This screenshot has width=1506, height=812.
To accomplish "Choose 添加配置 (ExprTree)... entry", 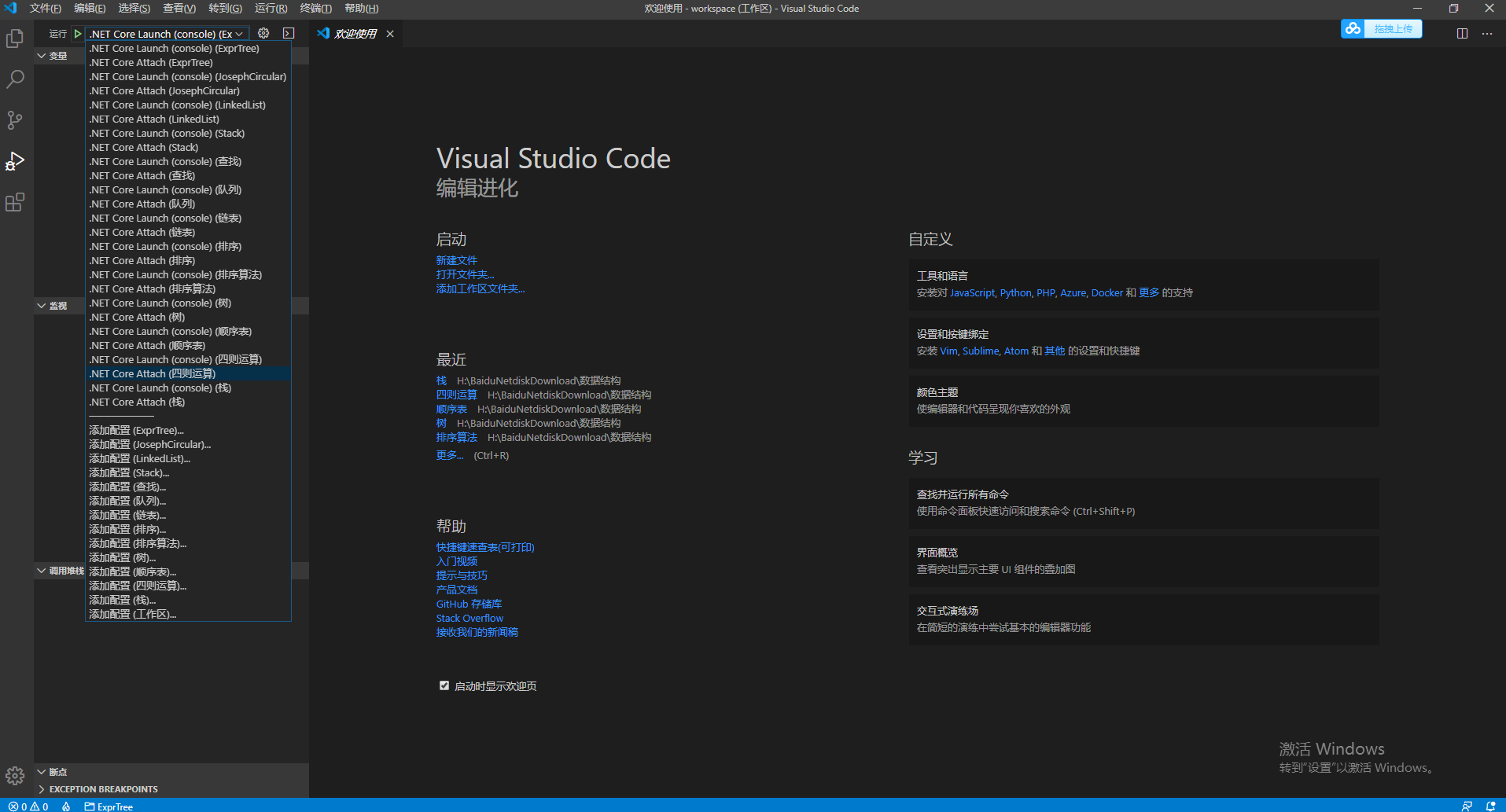I will pos(188,431).
